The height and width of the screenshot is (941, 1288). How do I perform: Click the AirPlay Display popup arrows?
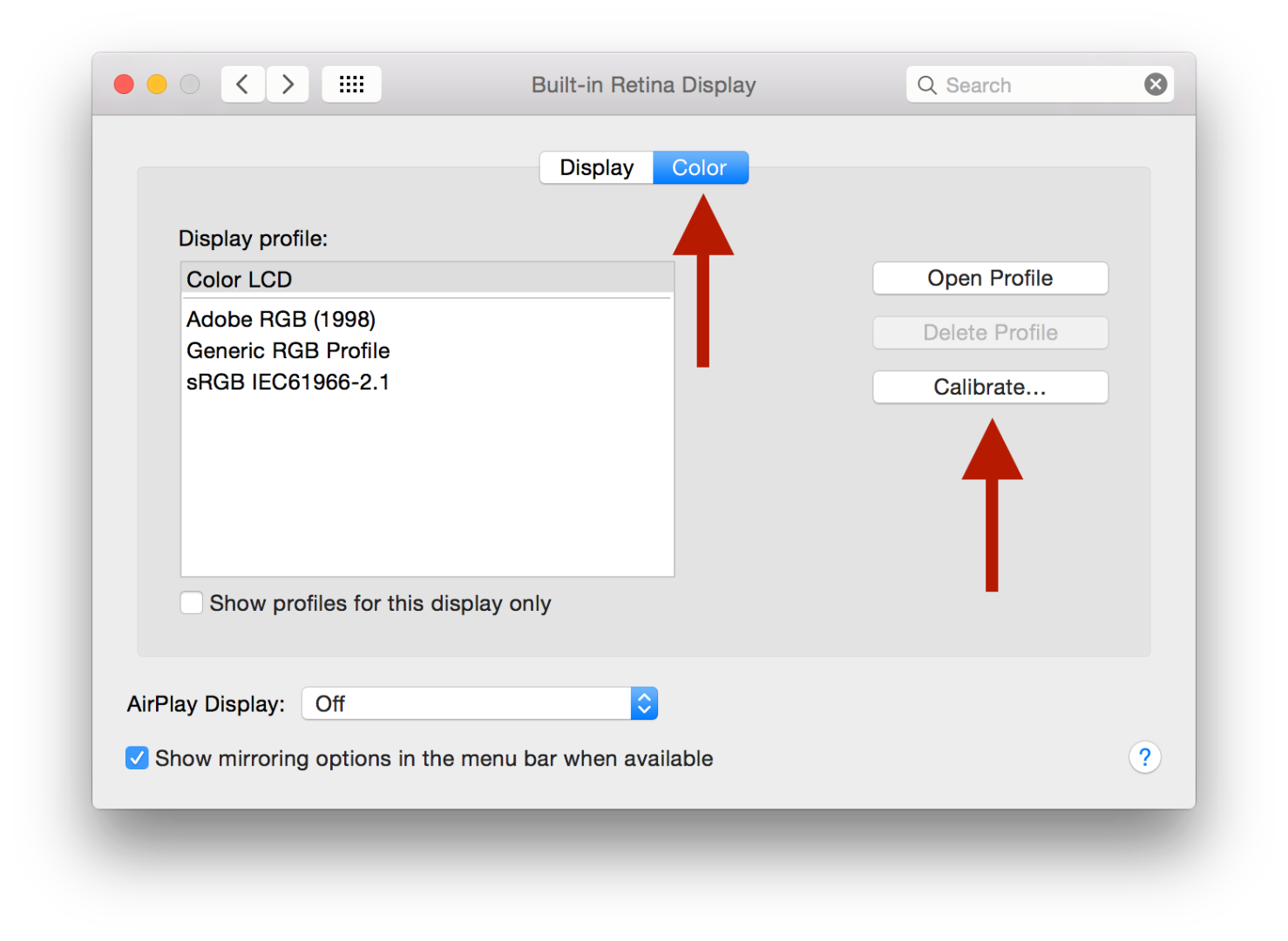[x=644, y=703]
